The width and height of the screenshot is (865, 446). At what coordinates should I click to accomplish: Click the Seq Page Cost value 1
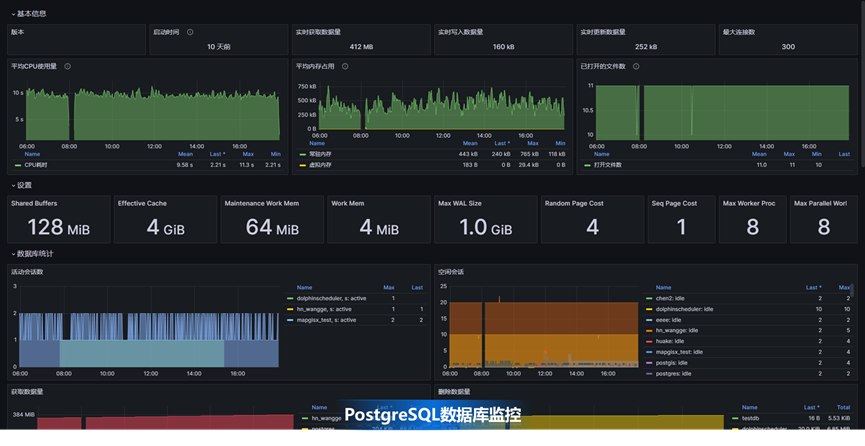(x=681, y=227)
